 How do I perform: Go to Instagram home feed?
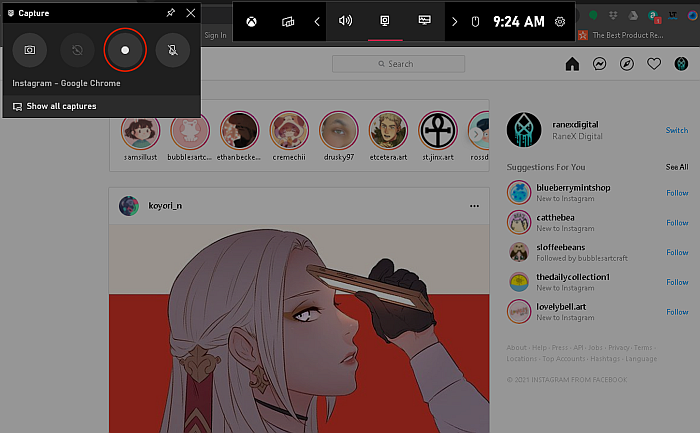coord(572,64)
